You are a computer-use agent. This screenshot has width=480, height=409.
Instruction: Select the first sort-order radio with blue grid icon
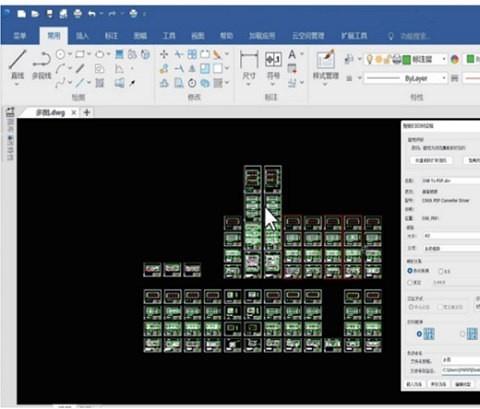pos(419,334)
